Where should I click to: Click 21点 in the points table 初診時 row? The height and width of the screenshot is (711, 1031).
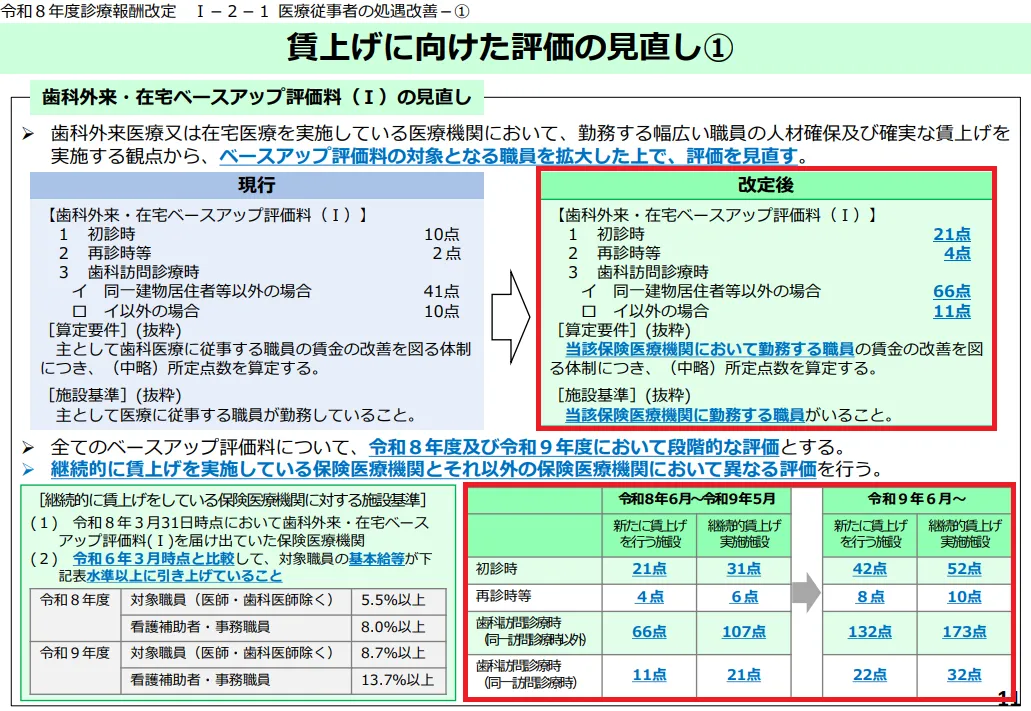tap(650, 569)
